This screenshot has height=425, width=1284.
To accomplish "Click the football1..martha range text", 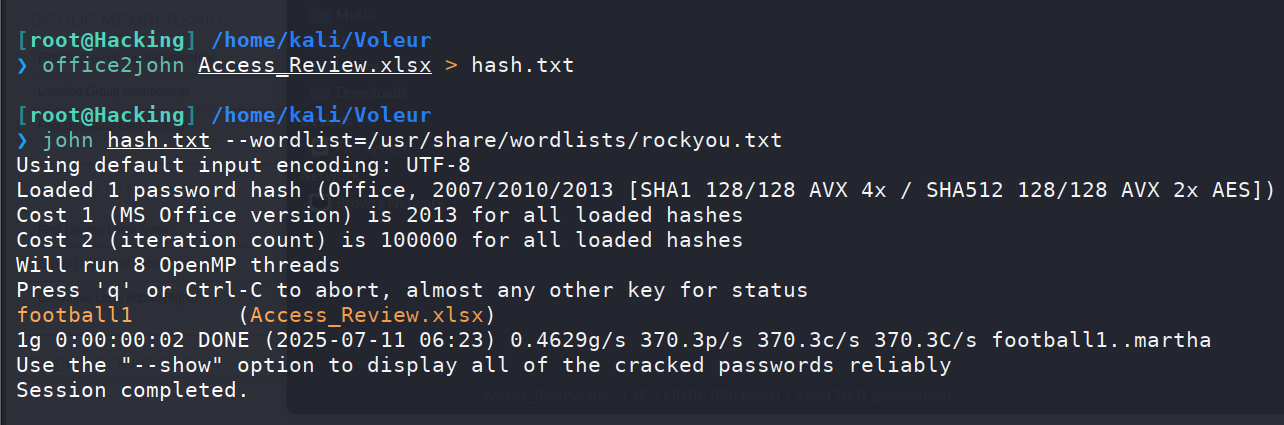I will tap(1101, 340).
